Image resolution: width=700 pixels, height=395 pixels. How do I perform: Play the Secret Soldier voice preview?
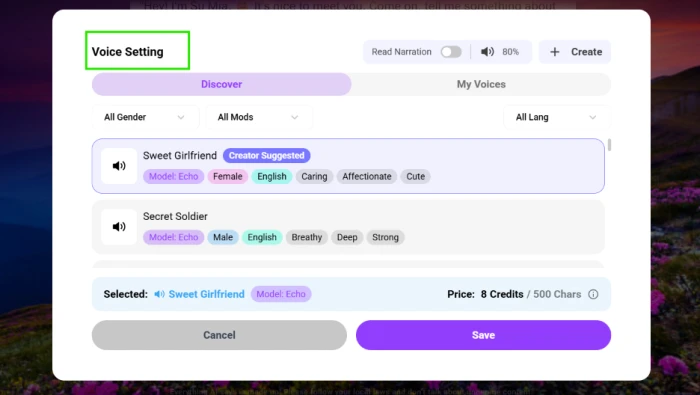[119, 227]
